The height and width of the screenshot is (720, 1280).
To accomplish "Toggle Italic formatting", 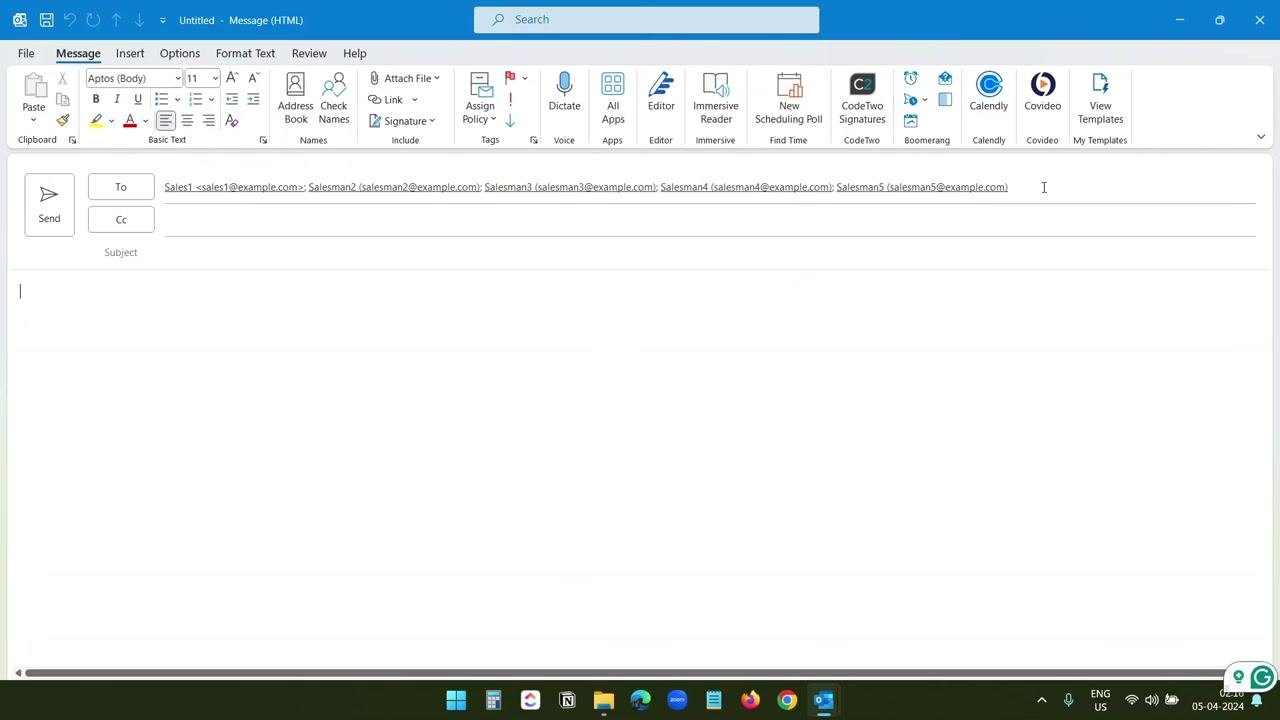I will pos(117,99).
